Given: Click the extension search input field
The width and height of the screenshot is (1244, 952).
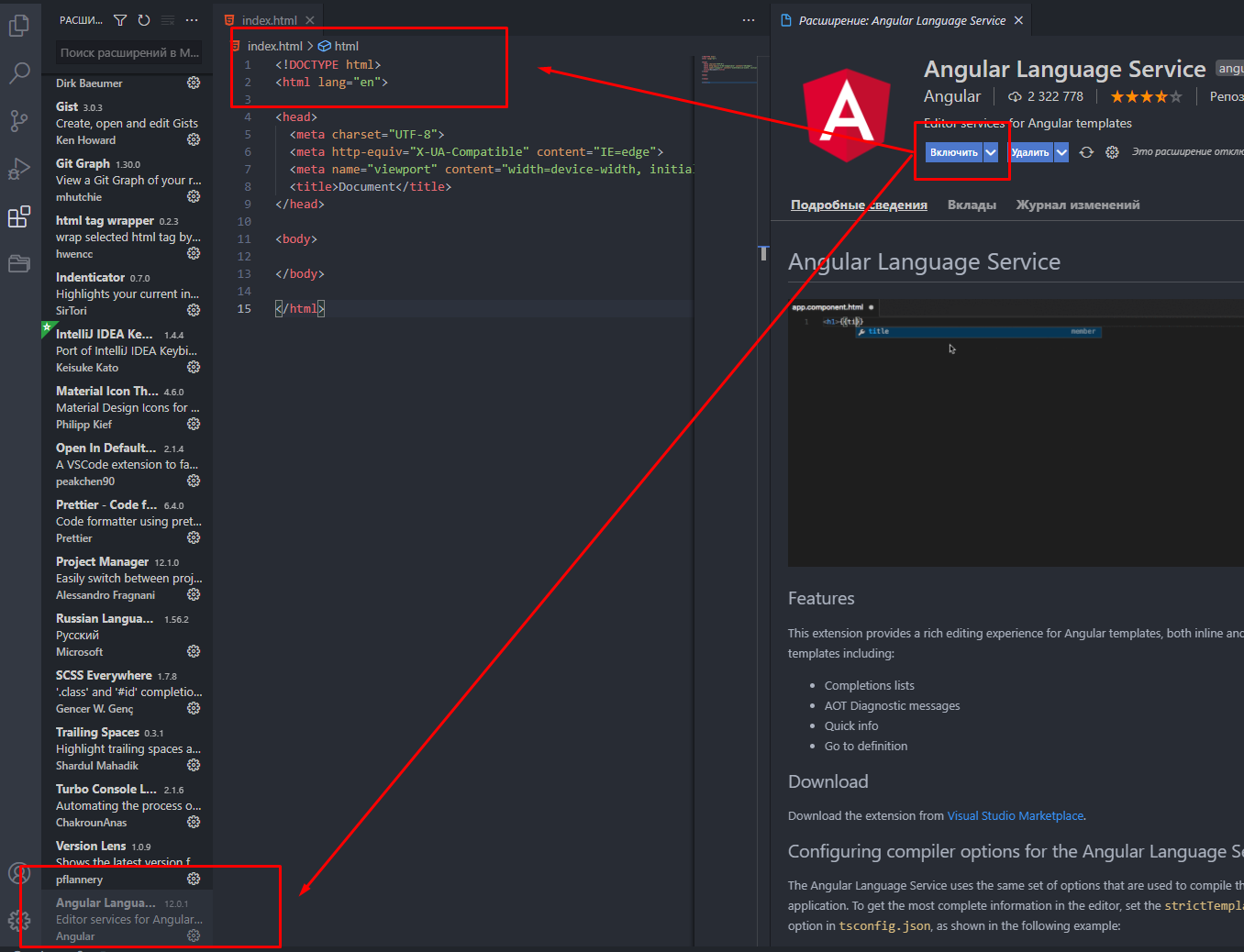Looking at the screenshot, I should (129, 52).
